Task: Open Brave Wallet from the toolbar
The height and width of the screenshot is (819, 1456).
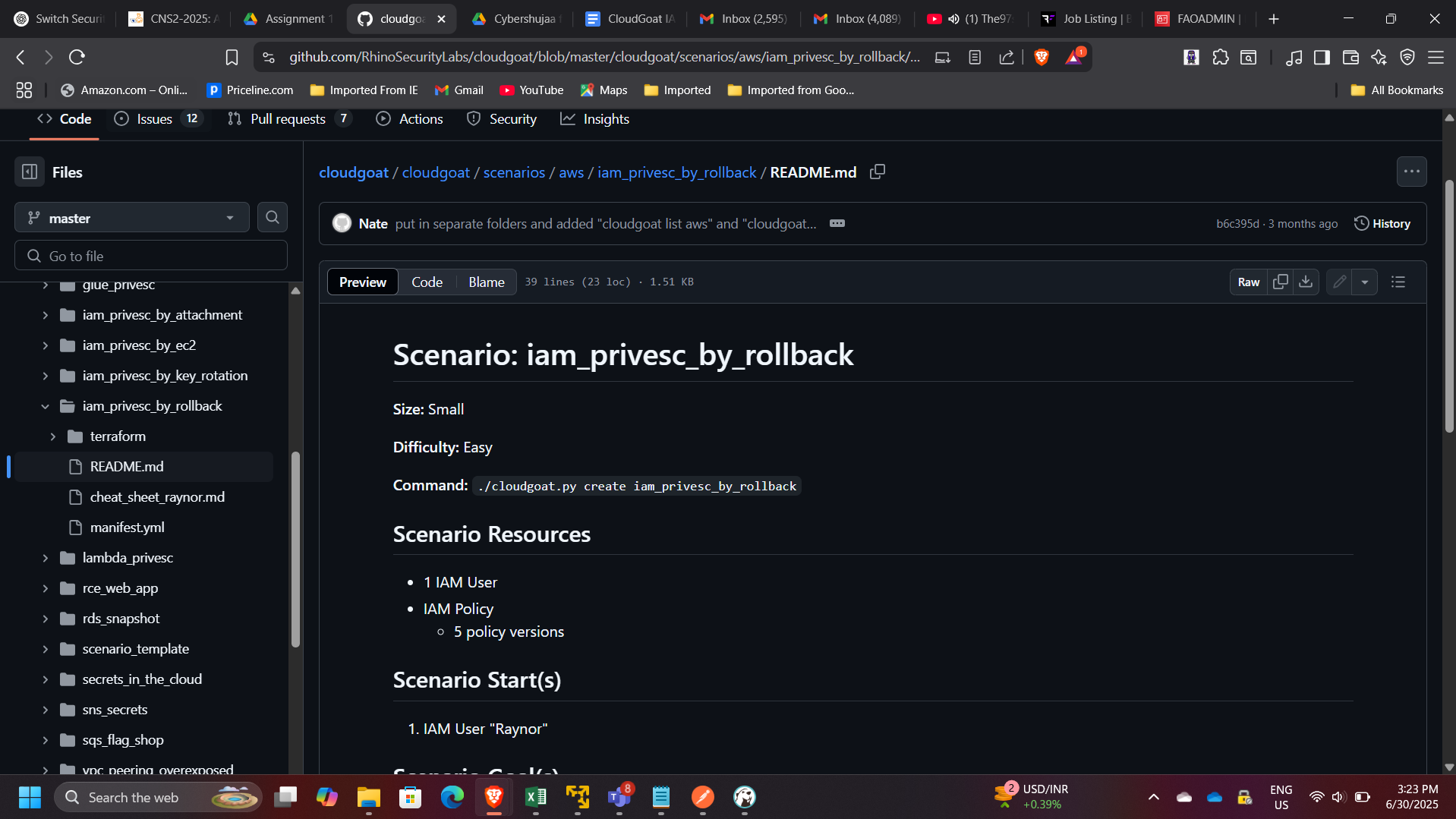Action: pos(1350,56)
